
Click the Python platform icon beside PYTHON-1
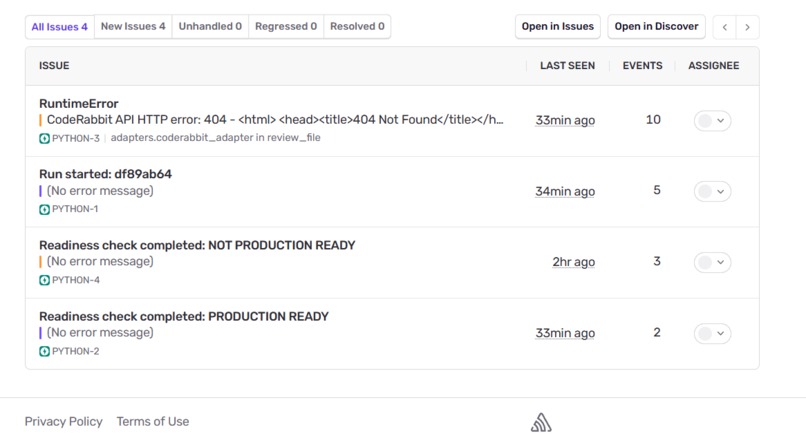pos(44,209)
